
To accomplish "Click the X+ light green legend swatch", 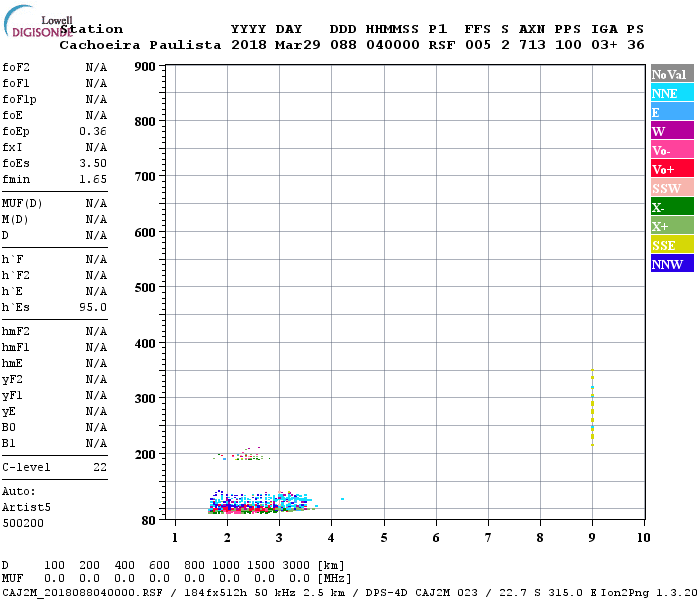I will (672, 225).
